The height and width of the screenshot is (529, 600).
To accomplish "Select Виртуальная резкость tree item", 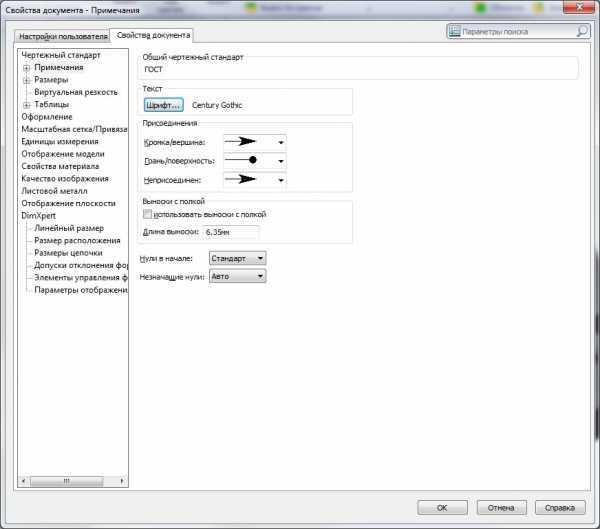I will [x=76, y=92].
